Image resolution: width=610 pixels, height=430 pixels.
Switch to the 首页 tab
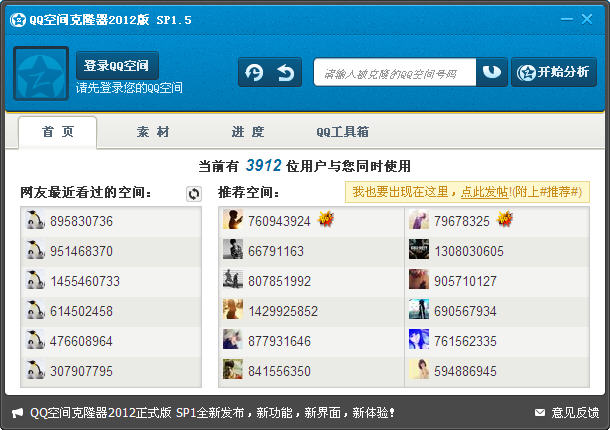tap(58, 132)
